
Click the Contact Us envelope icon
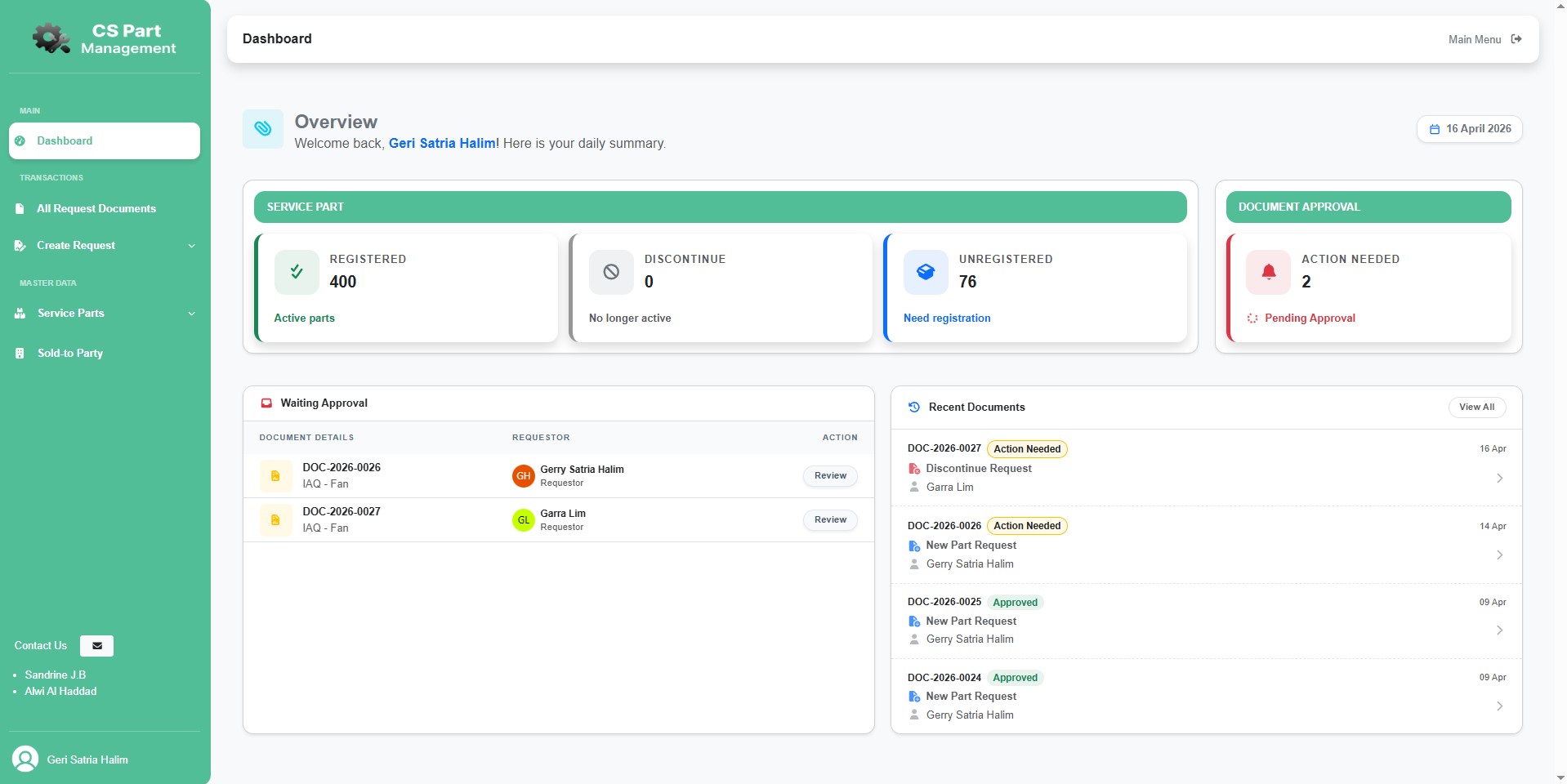tap(96, 646)
